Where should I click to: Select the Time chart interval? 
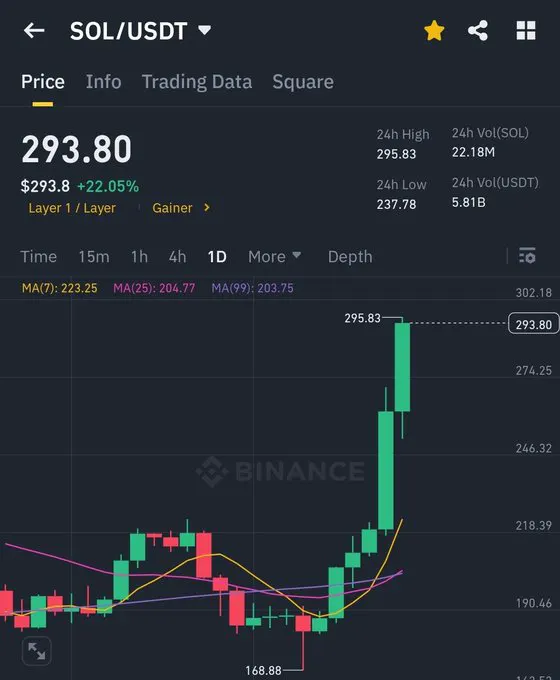click(x=39, y=257)
